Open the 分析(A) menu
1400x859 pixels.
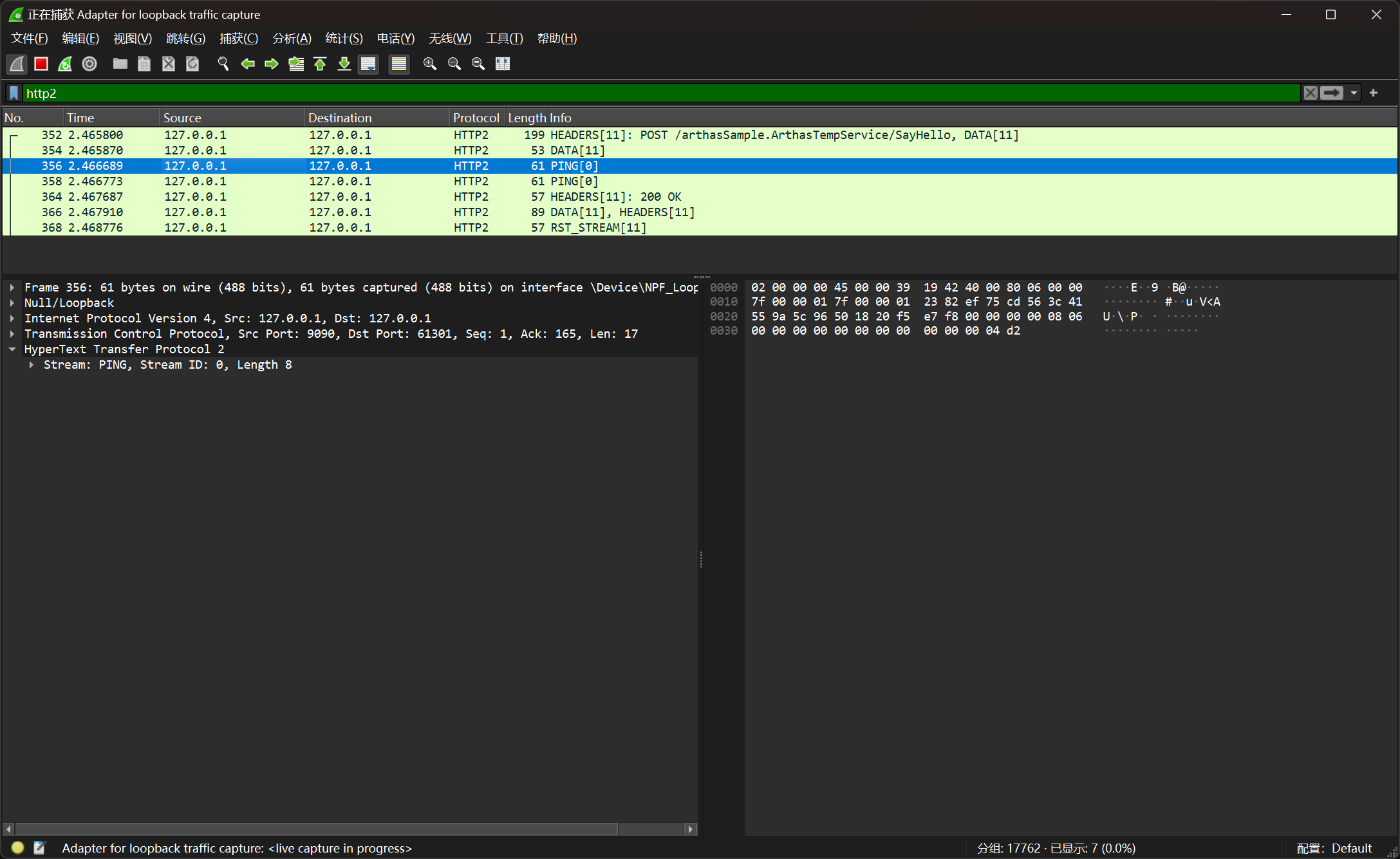pyautogui.click(x=292, y=39)
